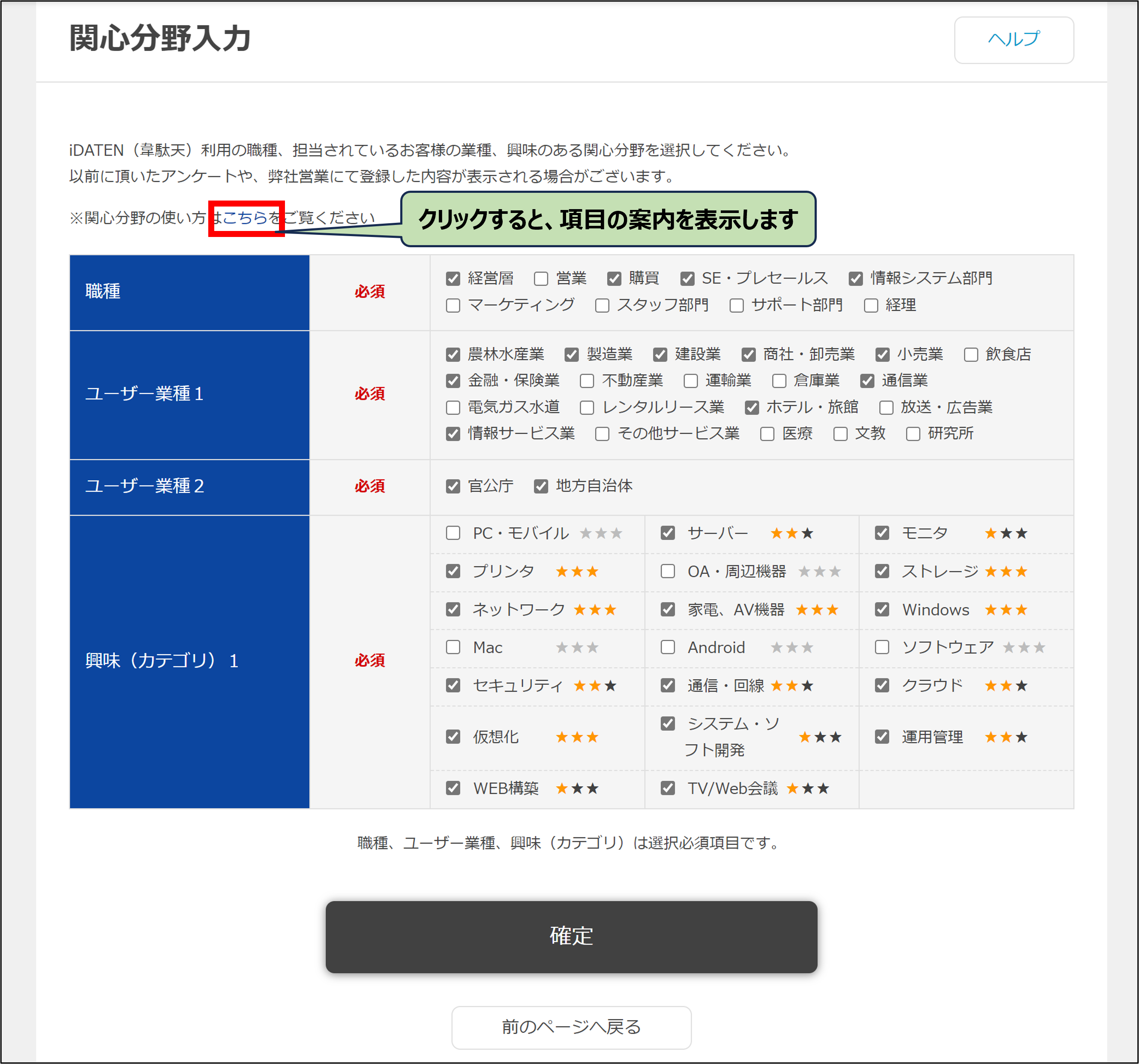The height and width of the screenshot is (1064, 1139).
Task: Open the こちら usage guide link
Action: coord(245,218)
